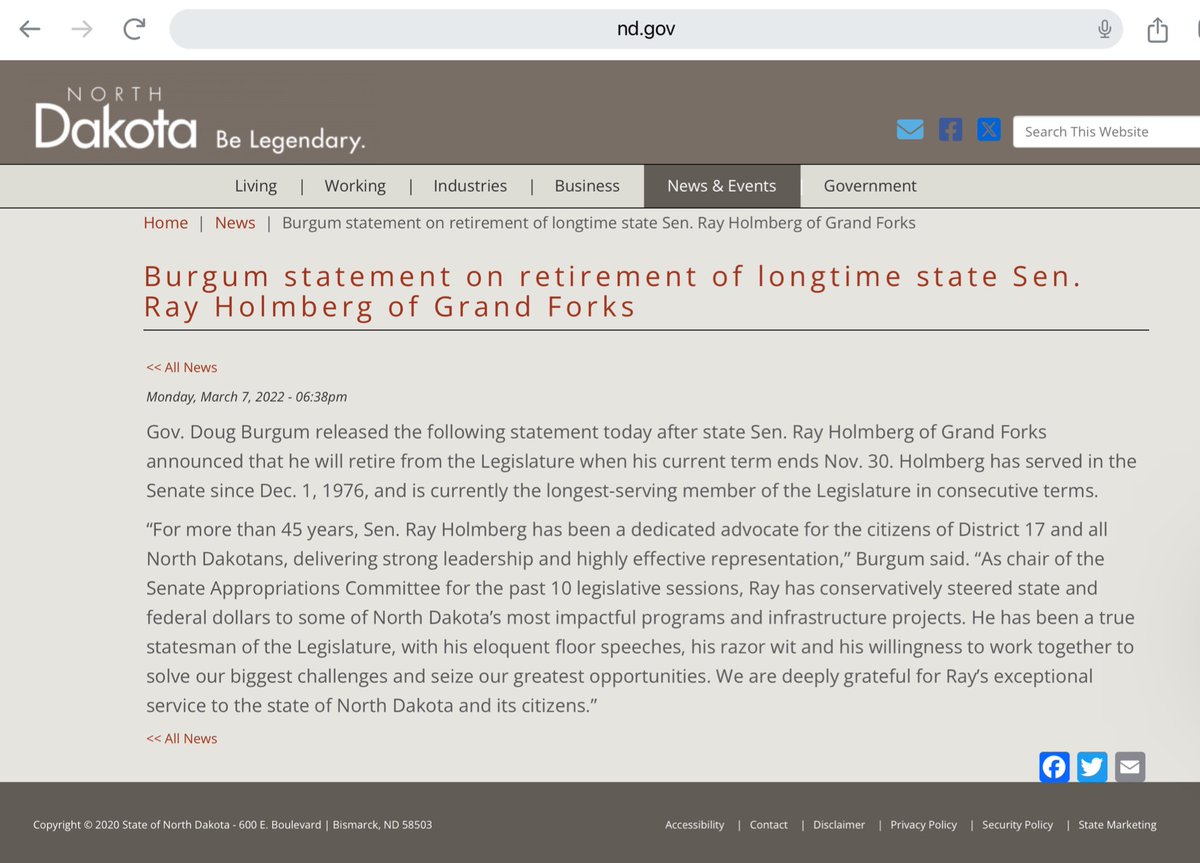The width and height of the screenshot is (1200, 863).
Task: Open the Government menu
Action: (870, 186)
